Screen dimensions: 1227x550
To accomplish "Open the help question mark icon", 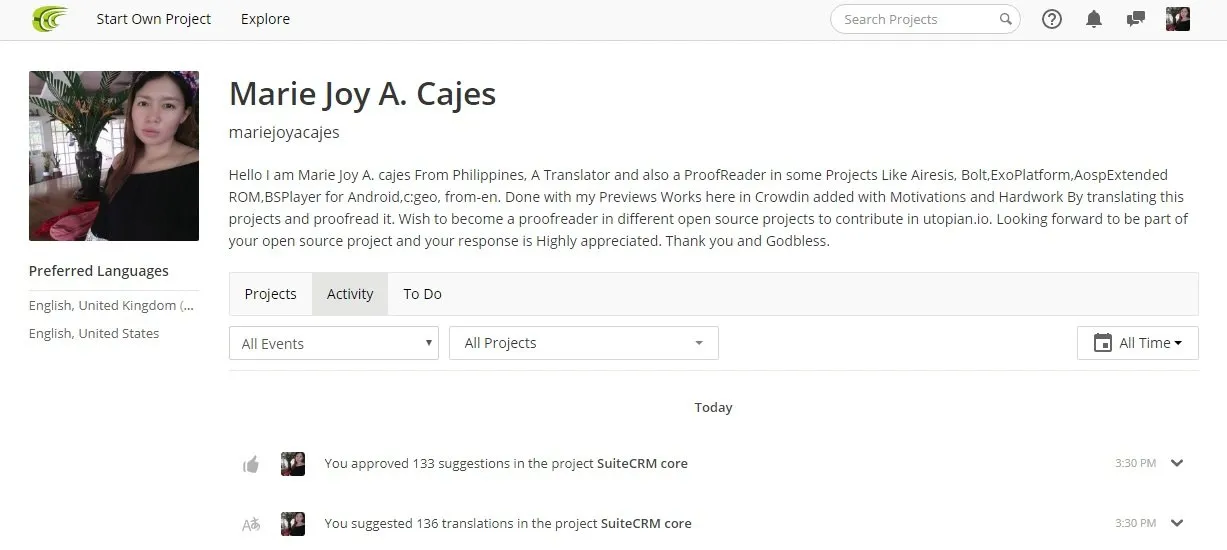I will [1052, 19].
